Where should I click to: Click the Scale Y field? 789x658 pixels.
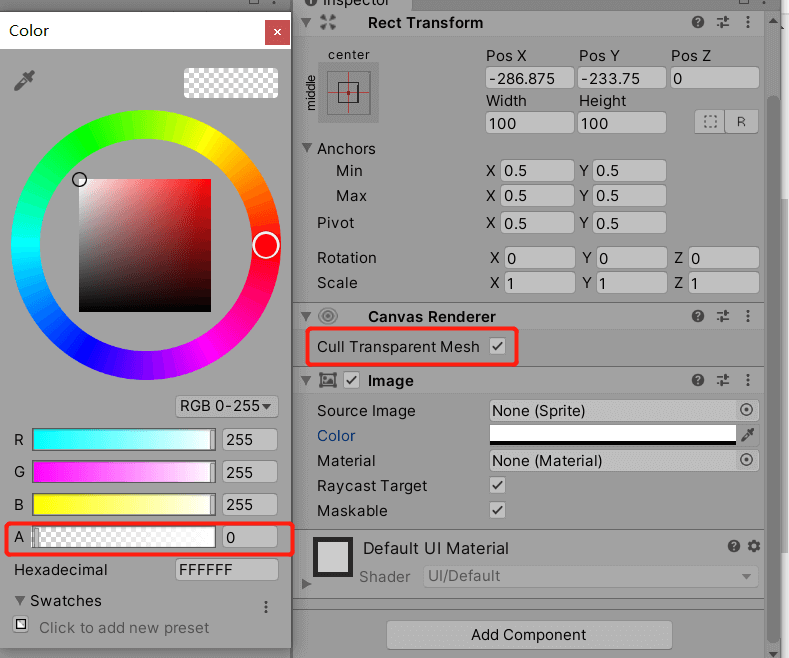[632, 283]
